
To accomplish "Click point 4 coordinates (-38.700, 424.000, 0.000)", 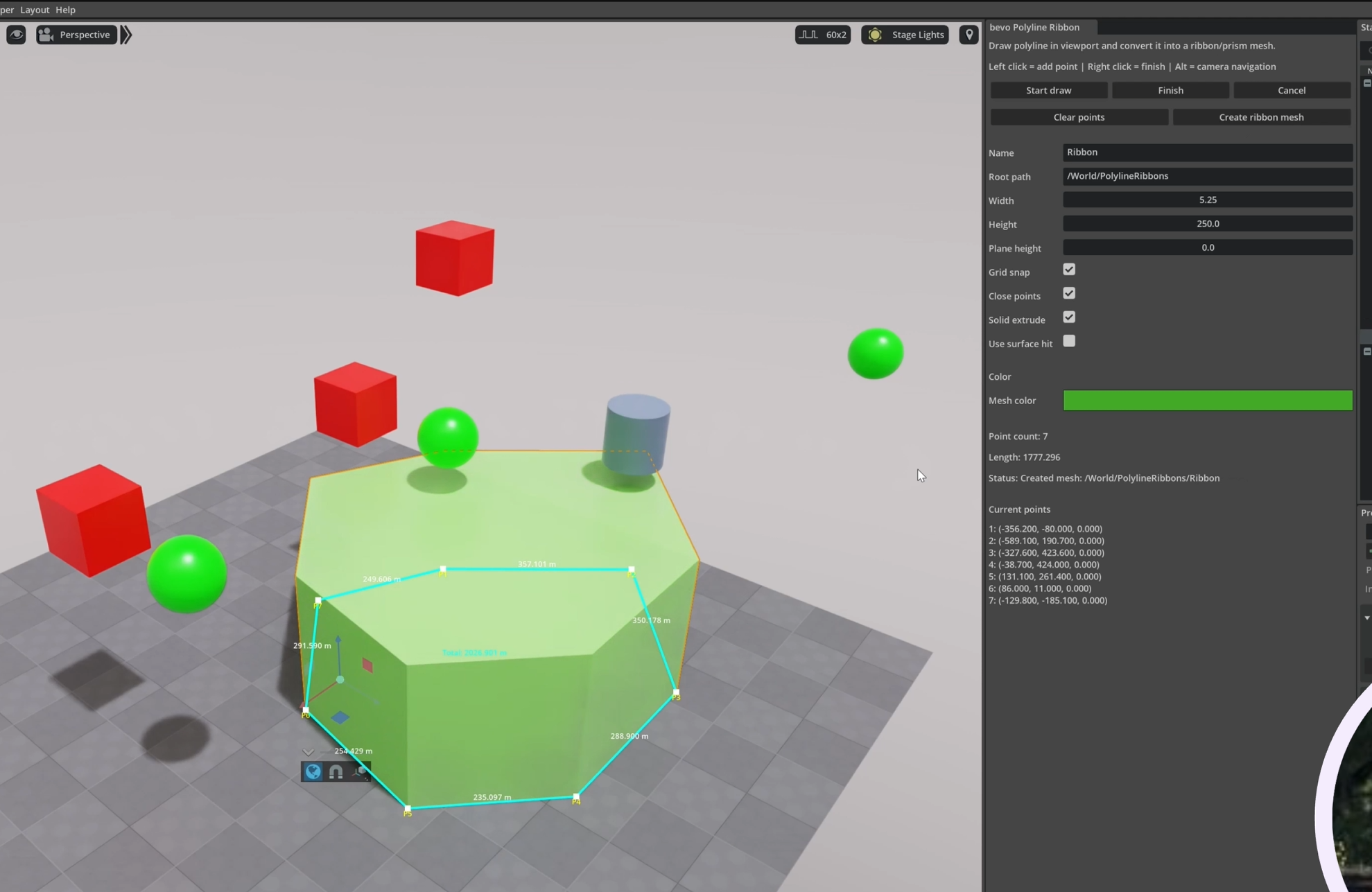I will (1044, 565).
